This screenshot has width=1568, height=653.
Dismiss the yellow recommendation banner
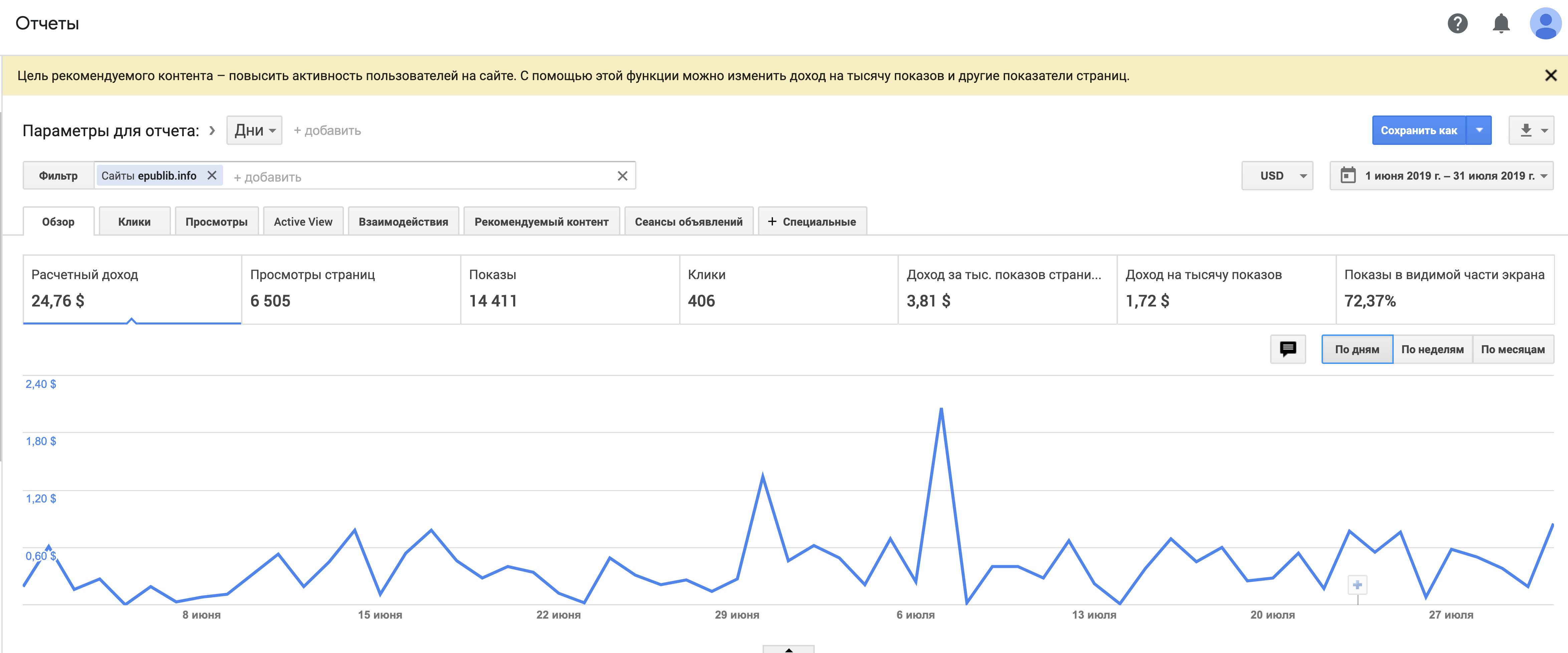(x=1550, y=75)
